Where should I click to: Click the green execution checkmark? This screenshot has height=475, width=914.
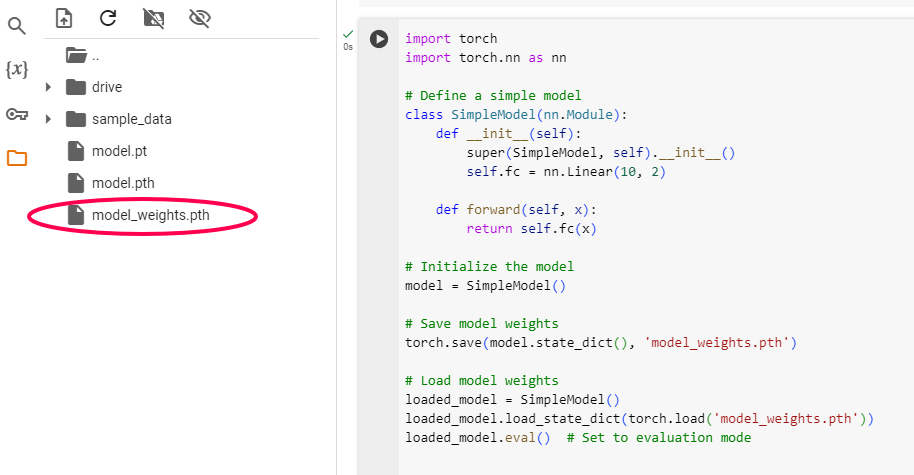click(348, 34)
